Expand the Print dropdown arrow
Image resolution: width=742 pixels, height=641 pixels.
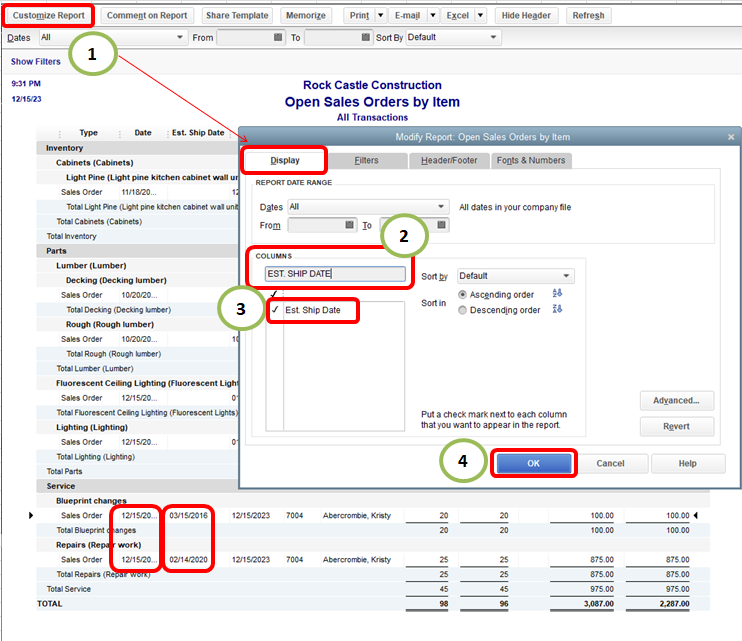(380, 15)
